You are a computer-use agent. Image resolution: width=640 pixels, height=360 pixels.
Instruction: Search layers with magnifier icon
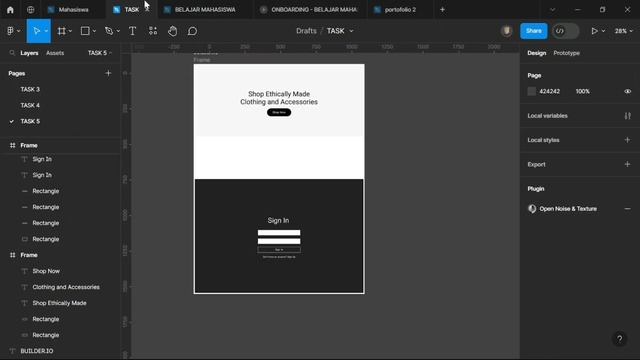[x=12, y=53]
